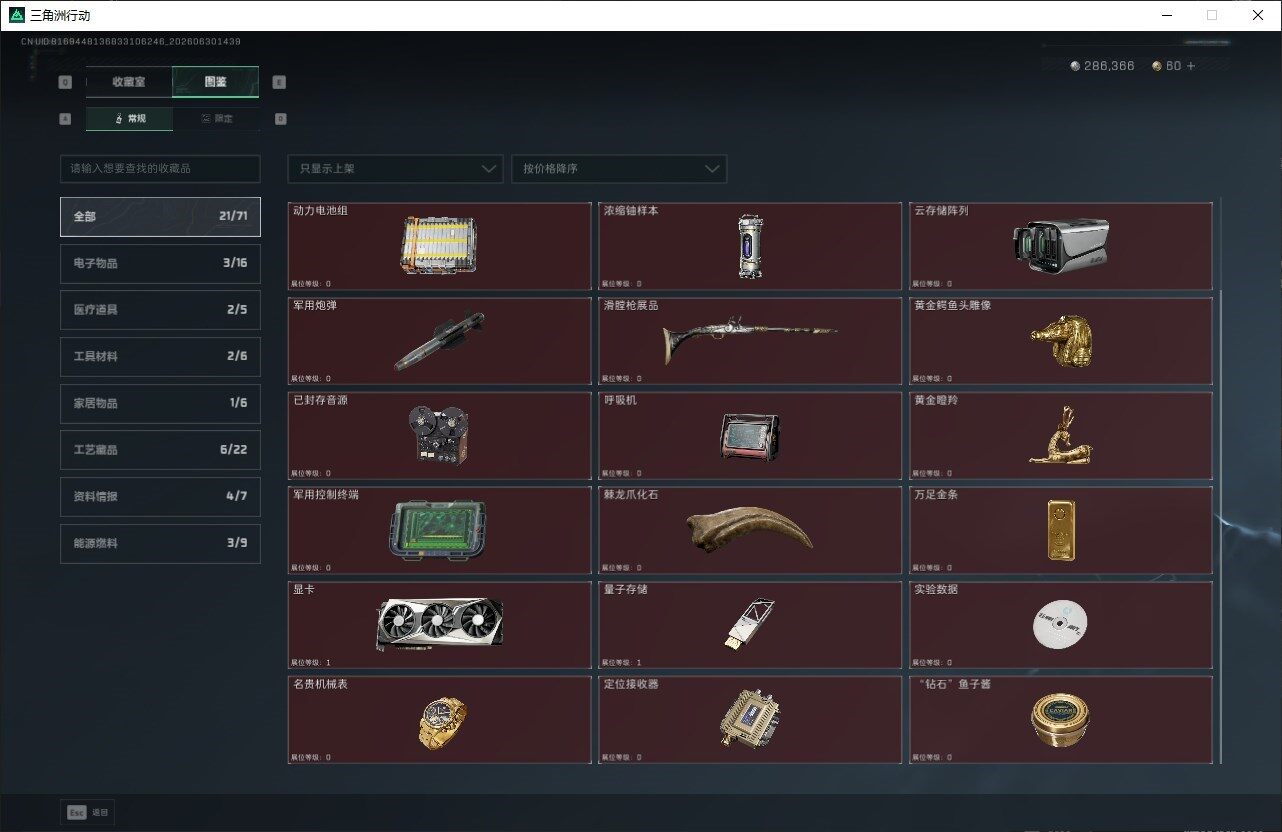
Task: Click the gold coin currency icon
Action: tap(1157, 66)
